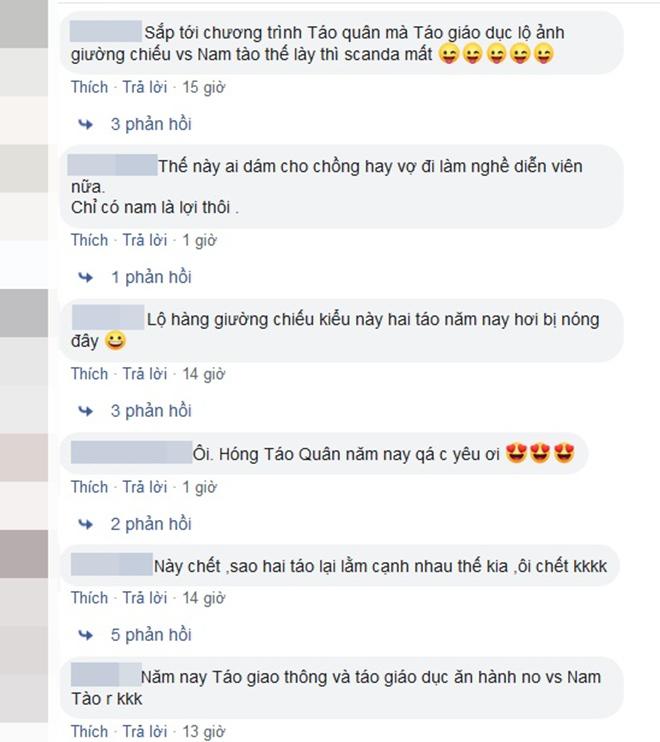Image resolution: width=660 pixels, height=742 pixels.
Task: Click 'Thích' on the 'Lộ hàng giường chiếu' comment
Action: pyautogui.click(x=89, y=374)
